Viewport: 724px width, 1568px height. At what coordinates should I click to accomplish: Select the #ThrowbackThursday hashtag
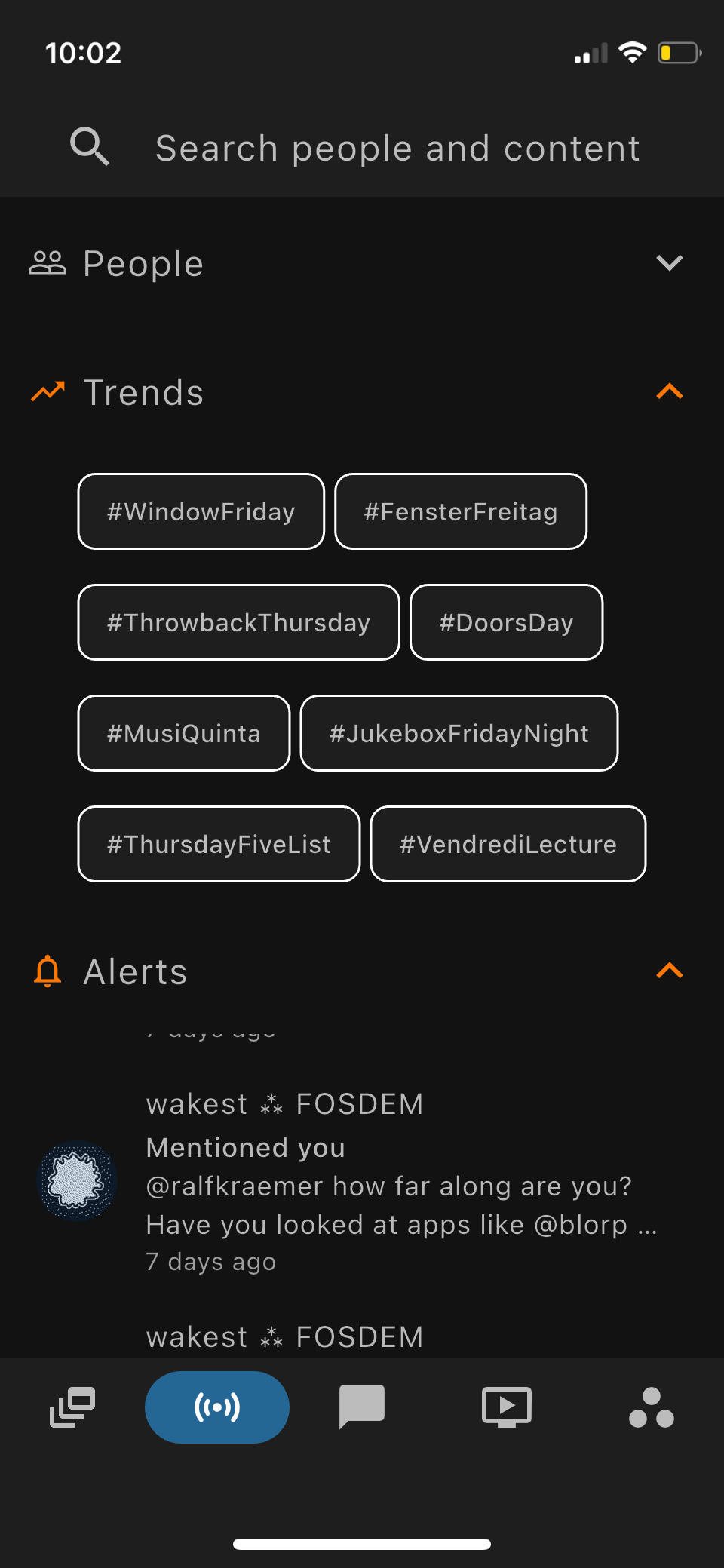[238, 622]
